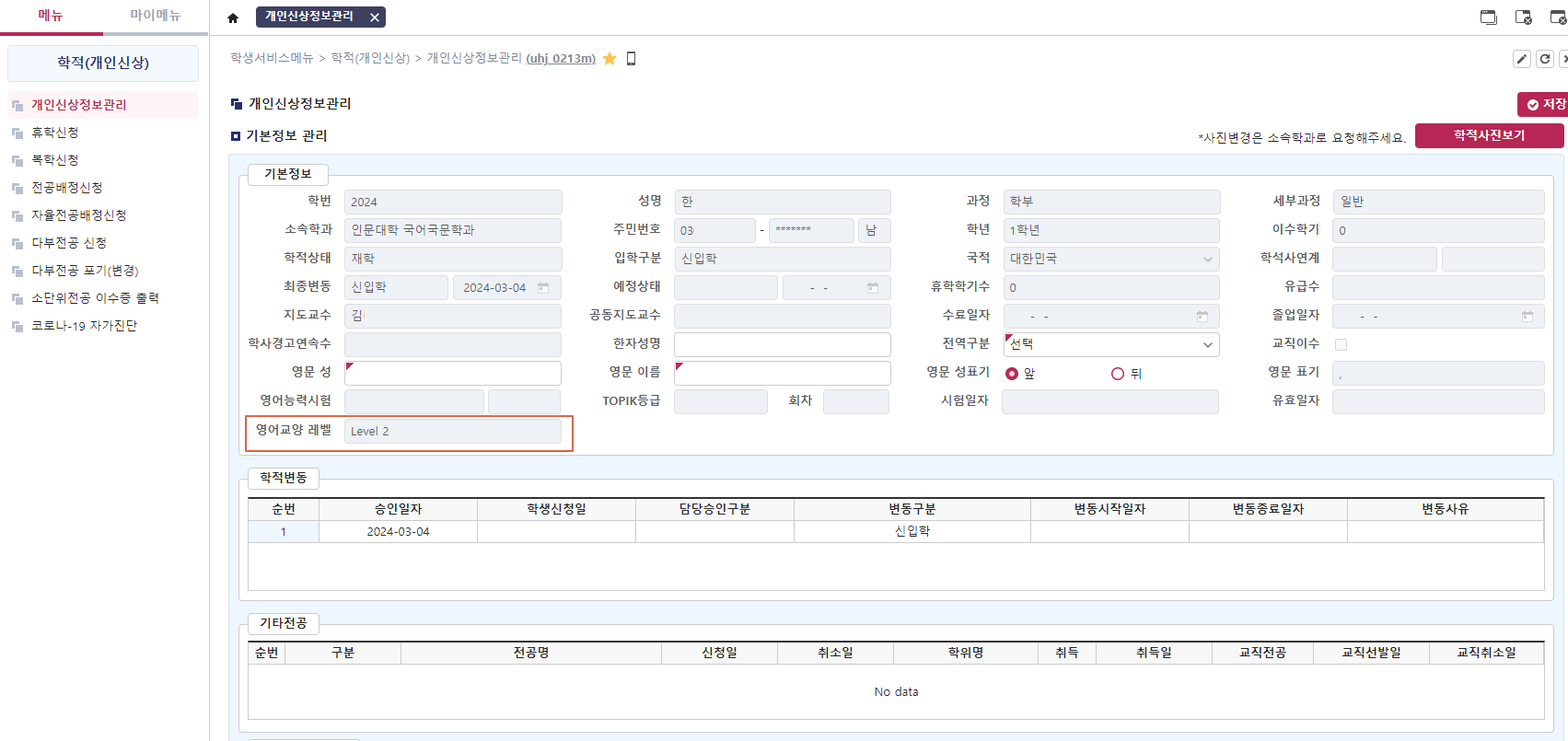Image resolution: width=1568 pixels, height=741 pixels.
Task: Click the 소속학과 field 인문대학 국어국문학과
Action: (x=453, y=230)
